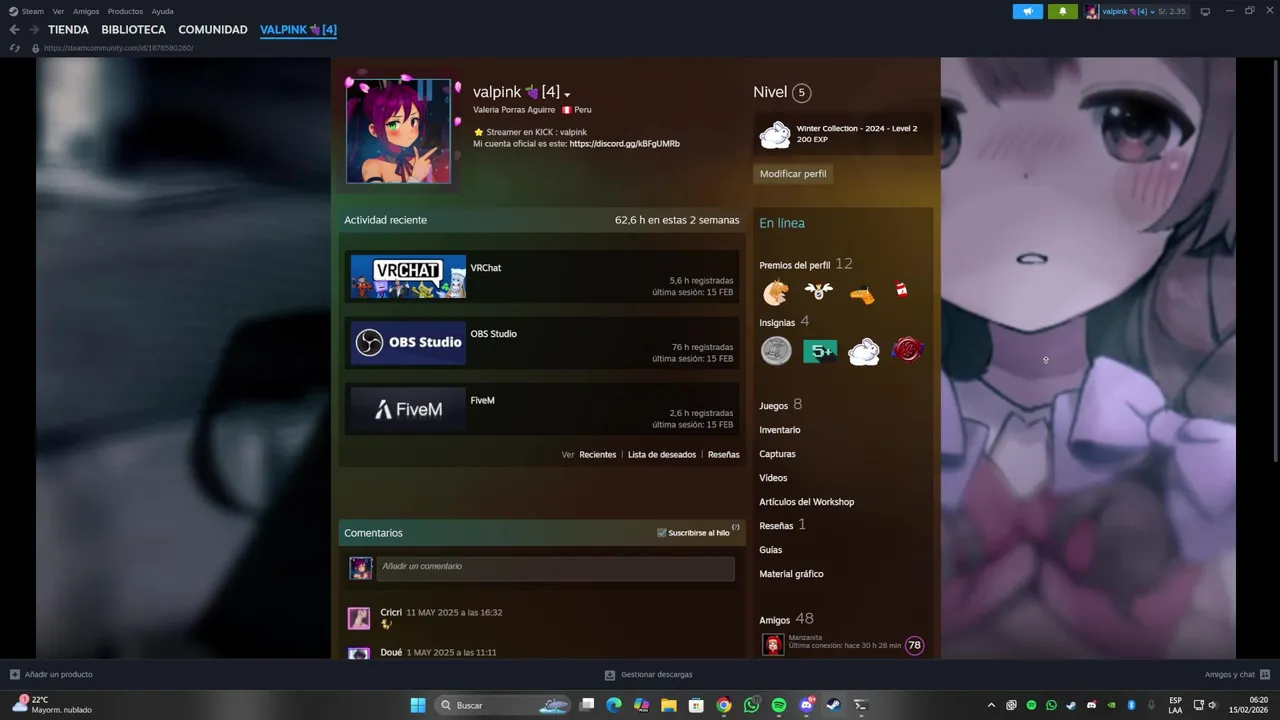The height and width of the screenshot is (720, 1280).
Task: Open the VALPINK [4] profile tab
Action: point(298,30)
